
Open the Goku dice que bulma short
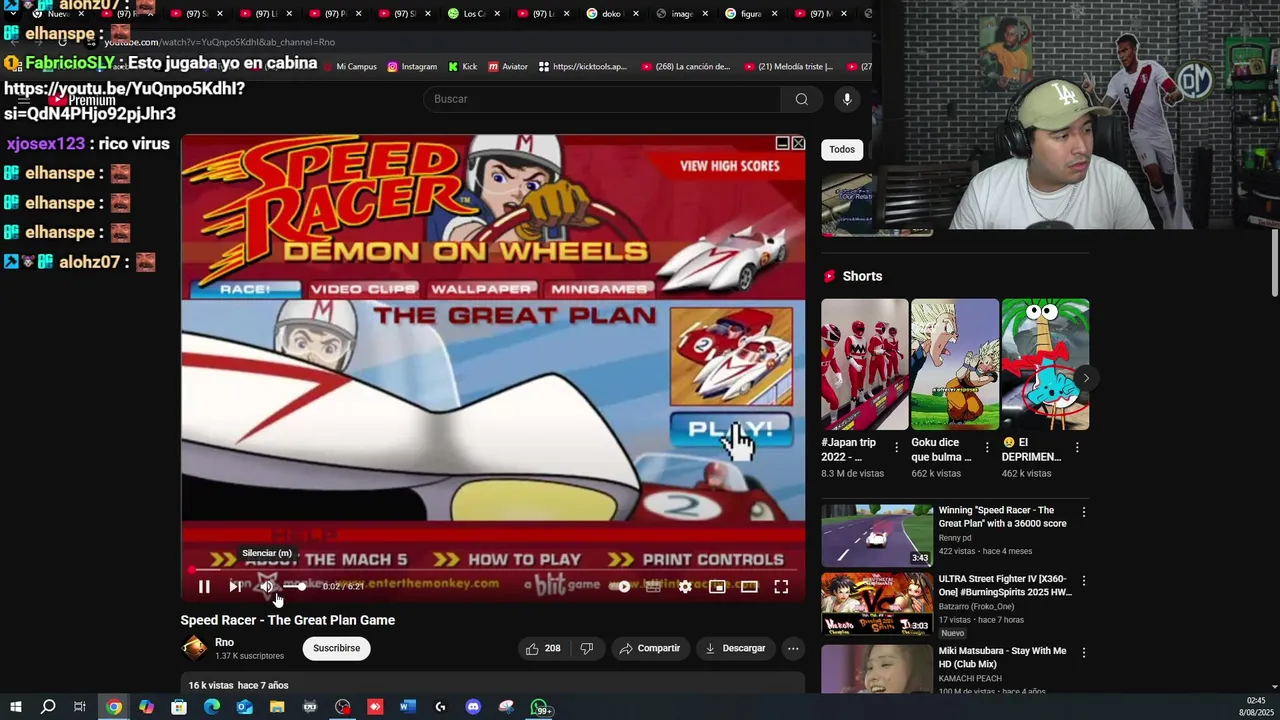point(955,364)
